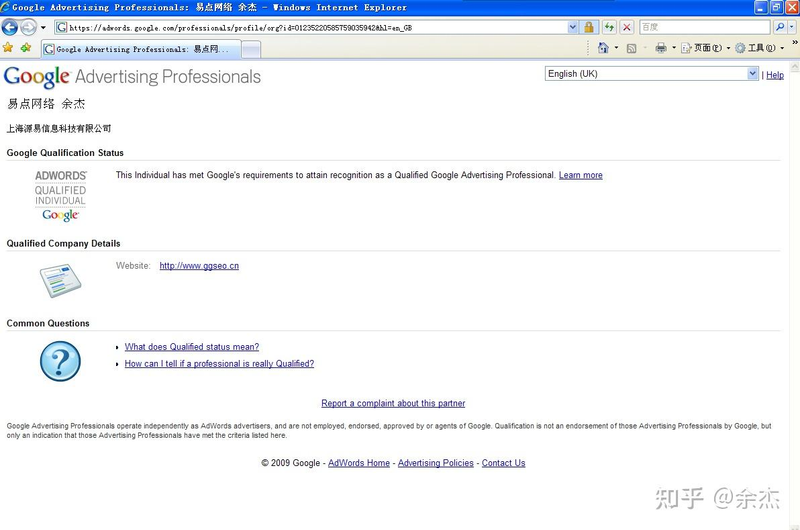Open the recent pages dropdown arrow
The image size is (800, 530).
tap(43, 27)
